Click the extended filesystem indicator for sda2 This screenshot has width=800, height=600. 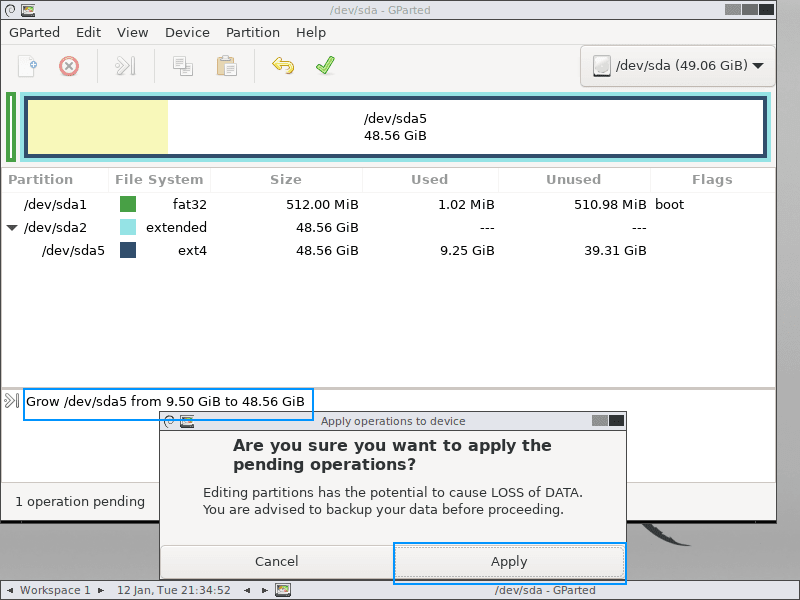click(127, 227)
